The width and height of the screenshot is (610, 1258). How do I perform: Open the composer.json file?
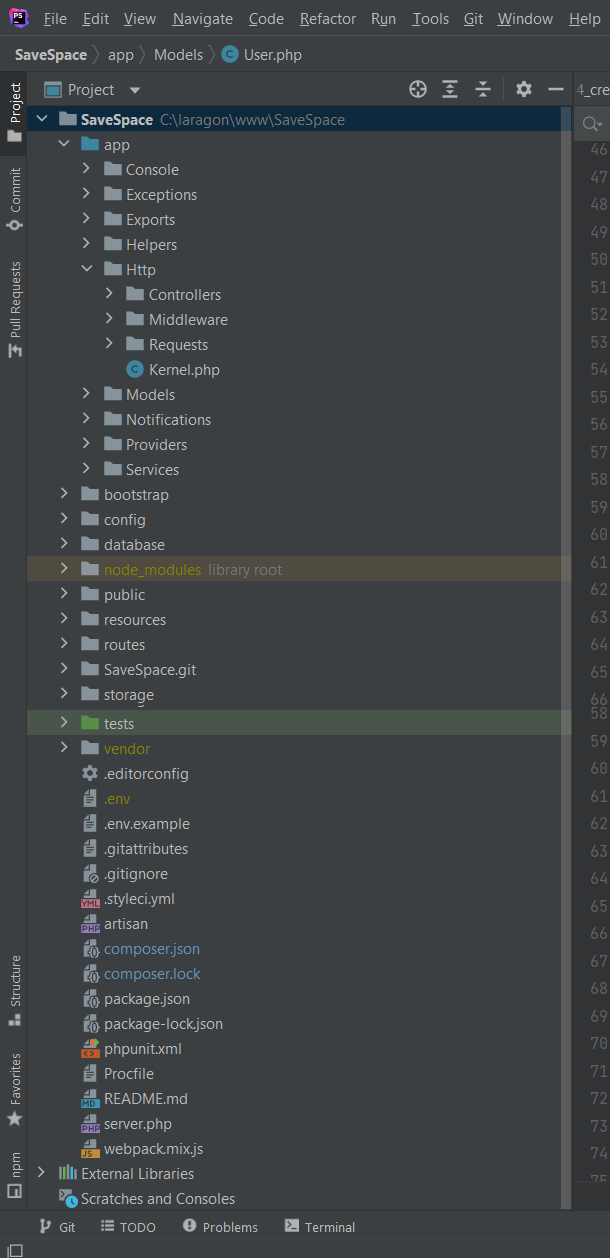pos(151,949)
